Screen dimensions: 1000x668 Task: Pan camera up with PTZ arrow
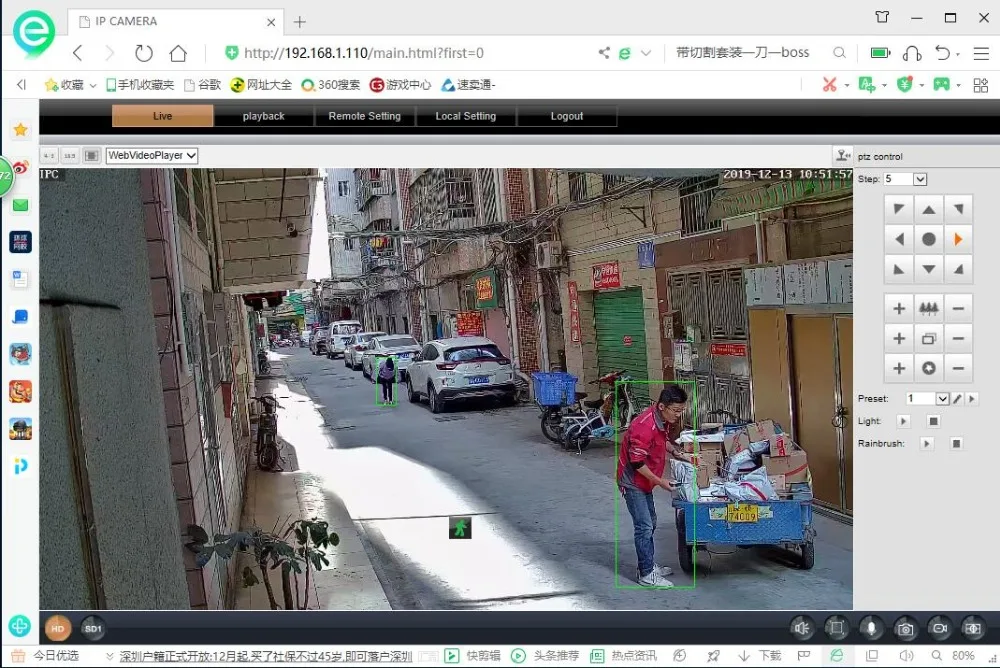pyautogui.click(x=929, y=209)
